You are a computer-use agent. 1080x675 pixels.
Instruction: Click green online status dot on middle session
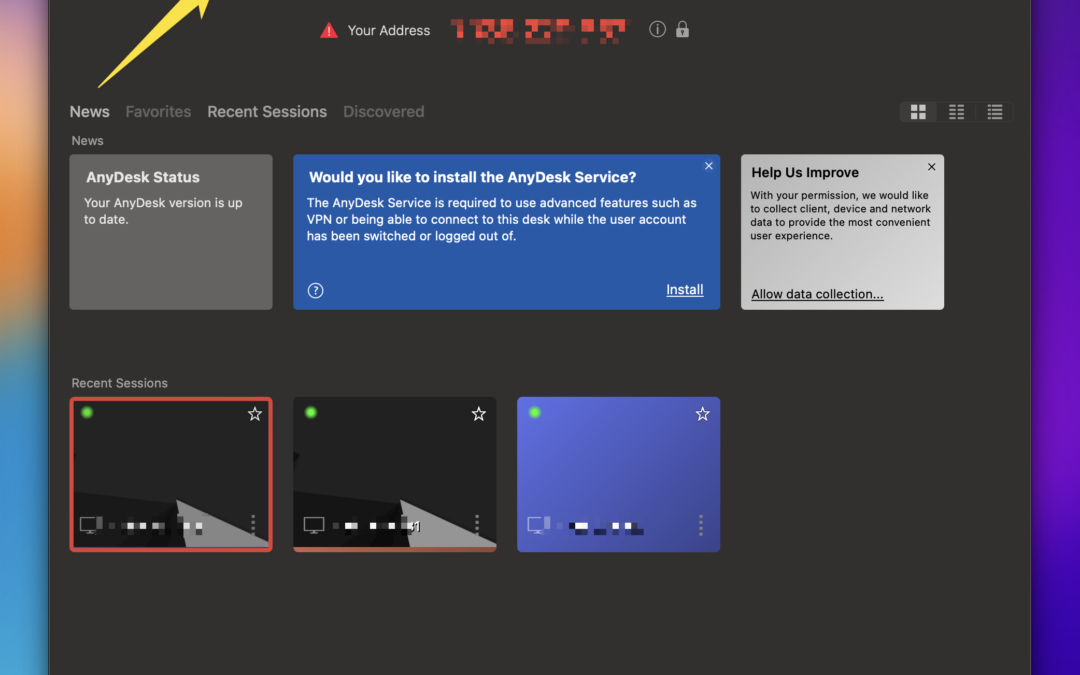point(311,413)
